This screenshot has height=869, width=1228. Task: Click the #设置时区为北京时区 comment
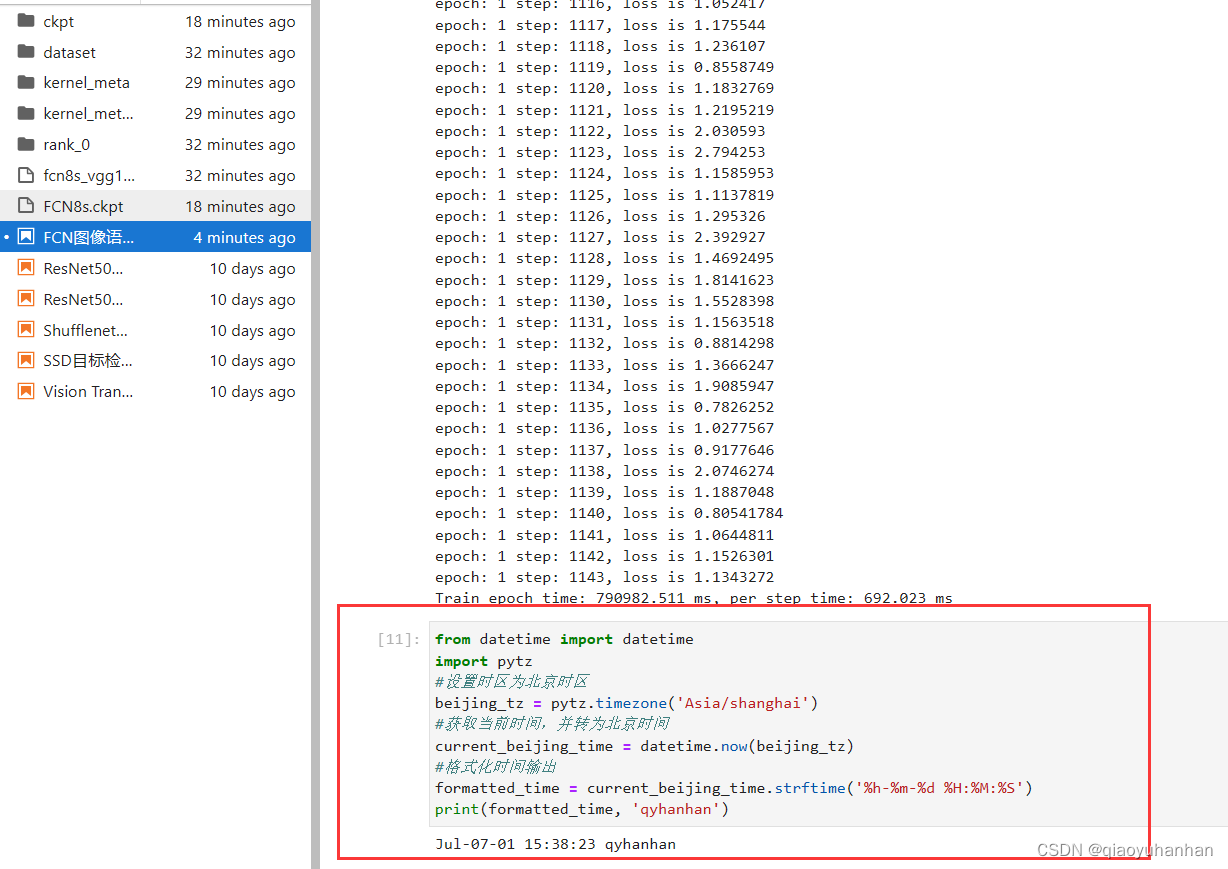pos(512,682)
